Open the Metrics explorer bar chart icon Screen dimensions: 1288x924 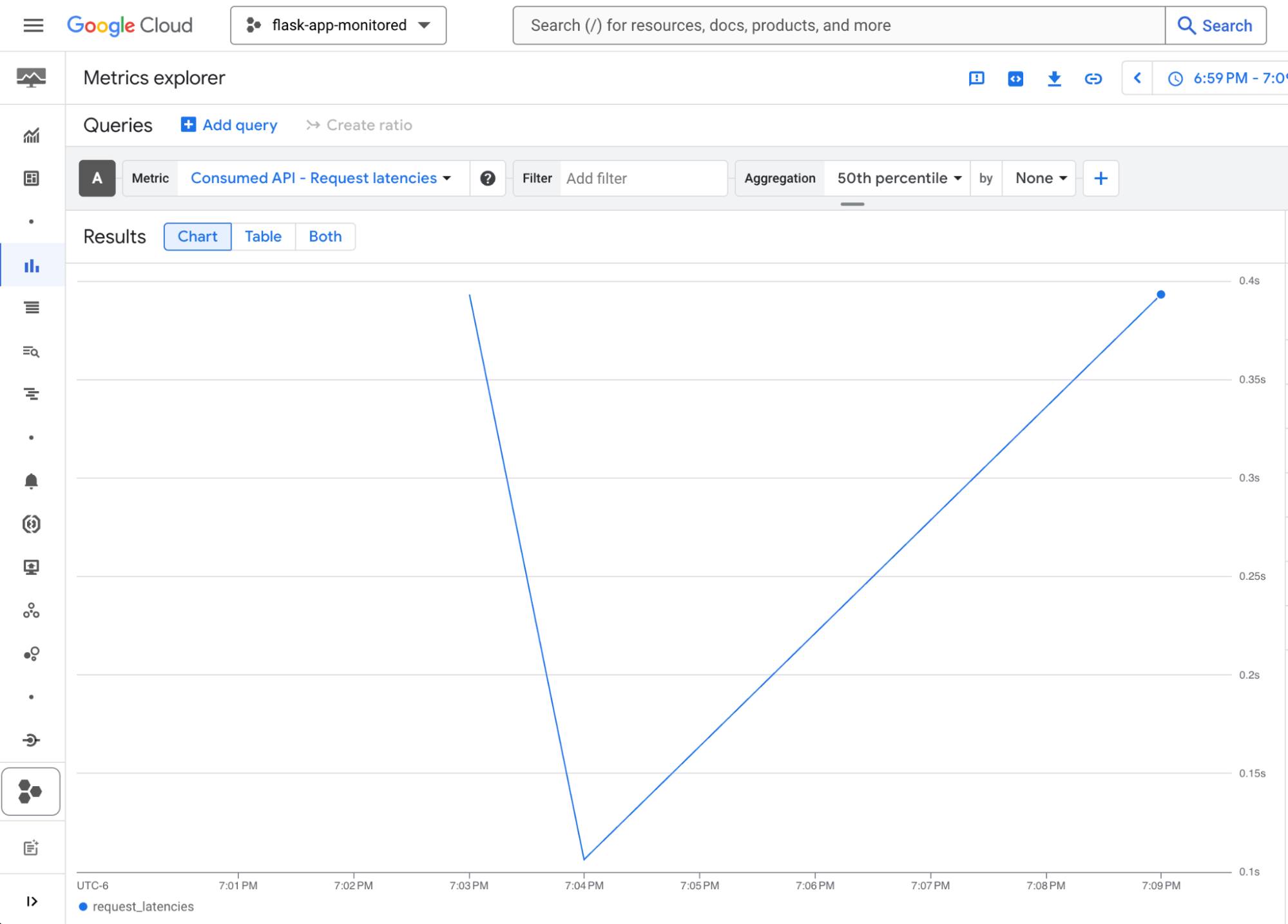31,265
